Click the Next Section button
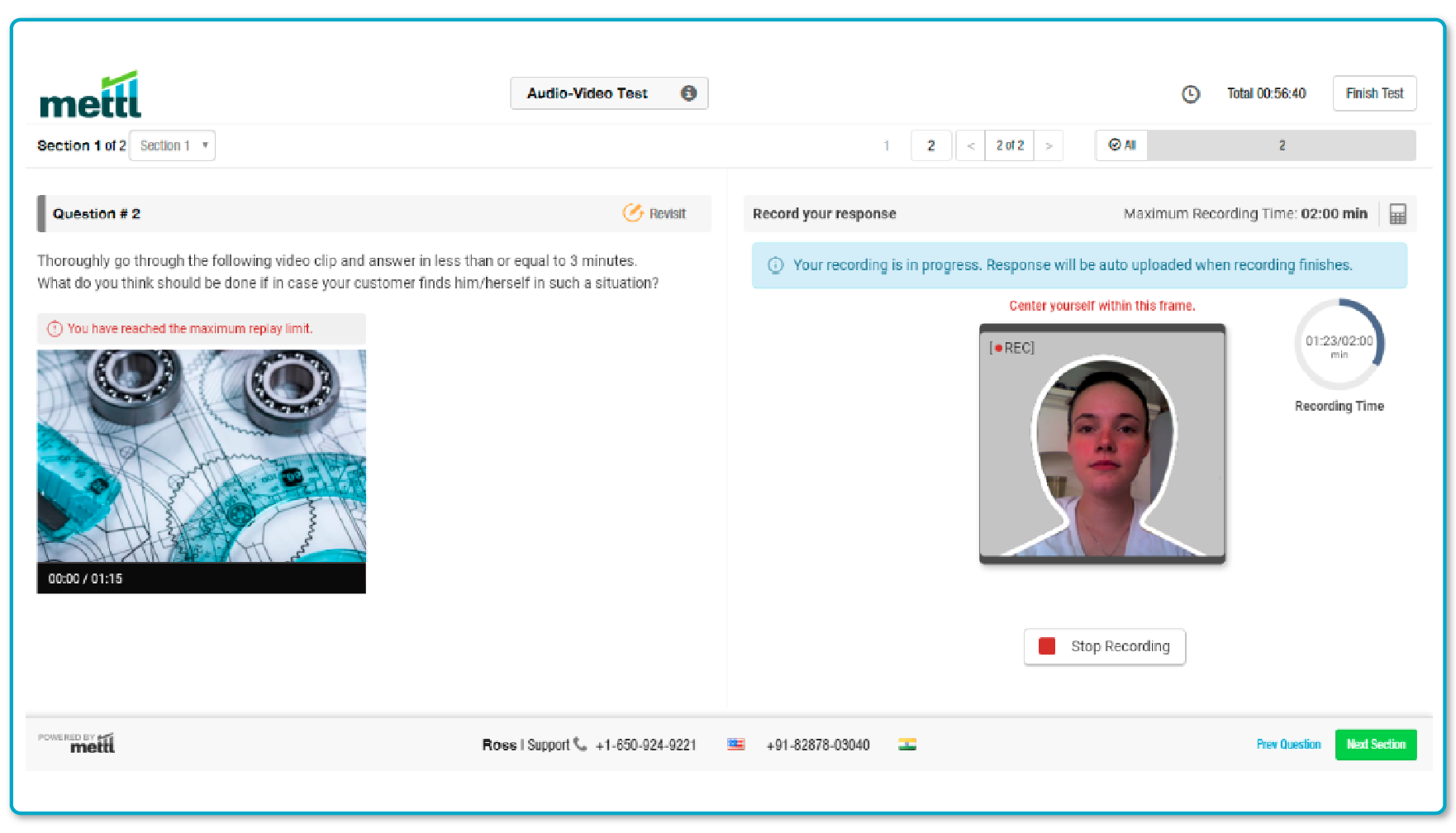 point(1376,745)
